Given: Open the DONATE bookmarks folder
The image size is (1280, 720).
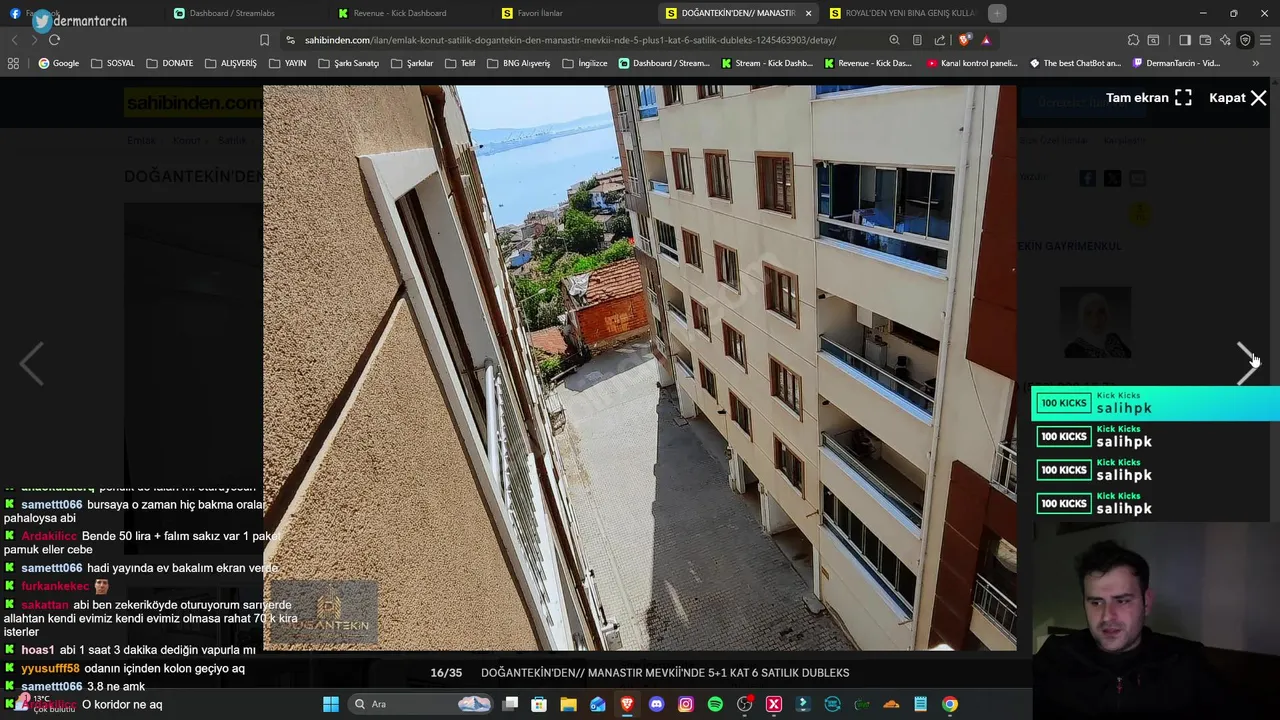Looking at the screenshot, I should (x=169, y=63).
